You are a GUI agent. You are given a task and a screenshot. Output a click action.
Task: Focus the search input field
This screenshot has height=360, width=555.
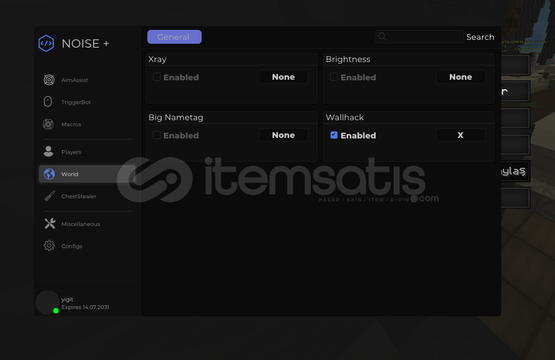point(419,36)
